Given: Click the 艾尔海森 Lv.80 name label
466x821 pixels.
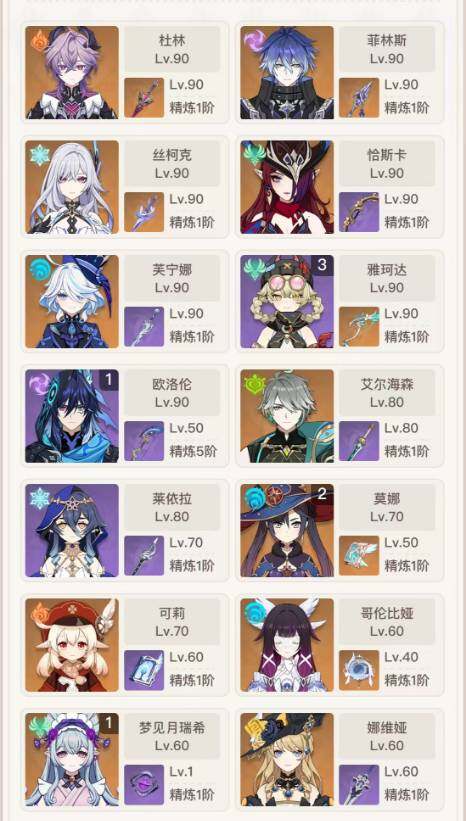Looking at the screenshot, I should coord(387,393).
